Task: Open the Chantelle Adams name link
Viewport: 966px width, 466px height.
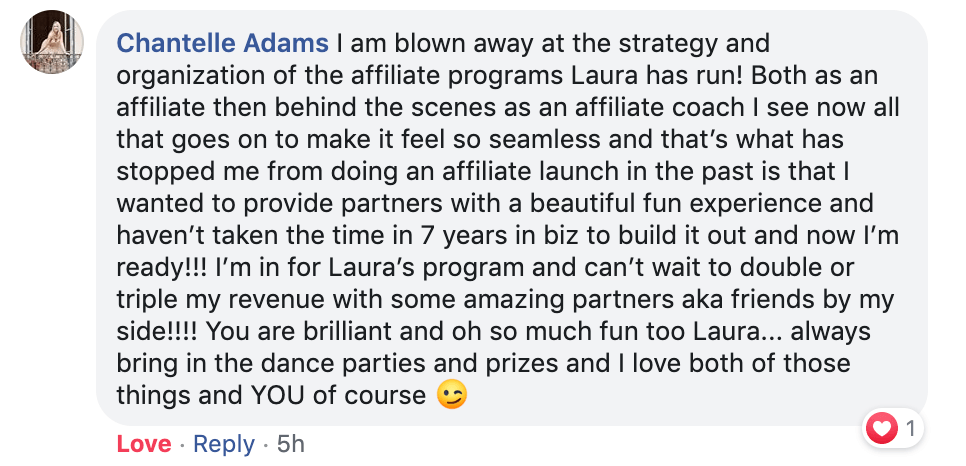Action: coord(222,44)
